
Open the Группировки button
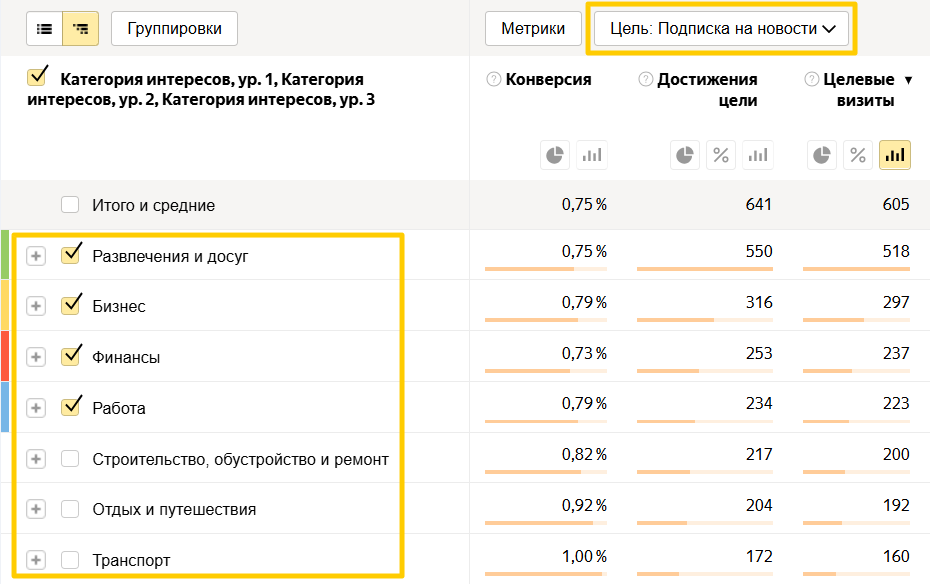point(174,29)
